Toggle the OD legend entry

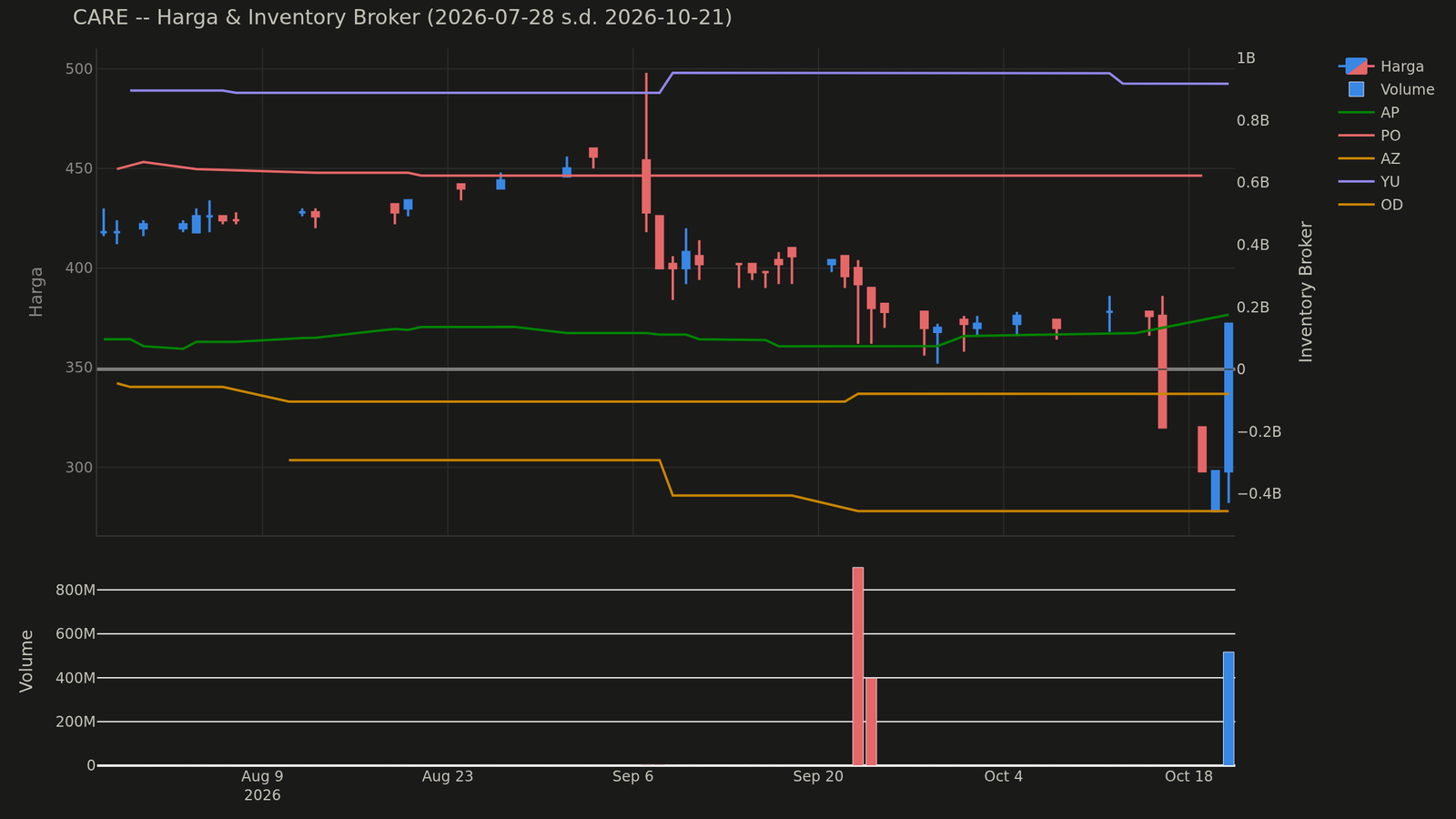pos(1370,205)
